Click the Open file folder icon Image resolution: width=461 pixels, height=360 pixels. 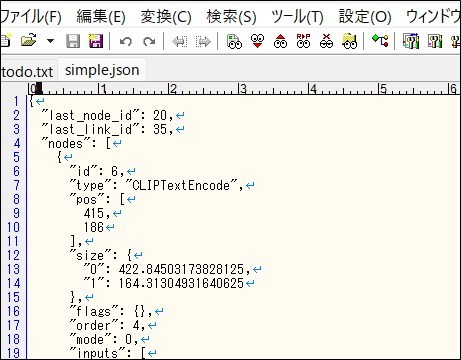tap(28, 41)
